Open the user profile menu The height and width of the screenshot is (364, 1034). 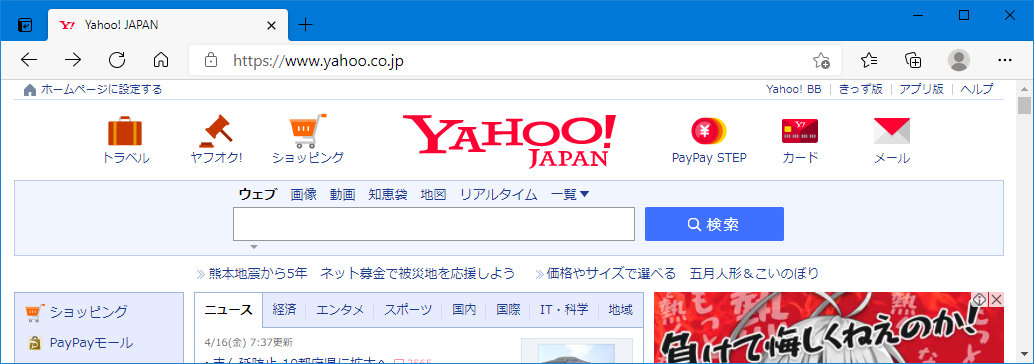click(x=958, y=61)
